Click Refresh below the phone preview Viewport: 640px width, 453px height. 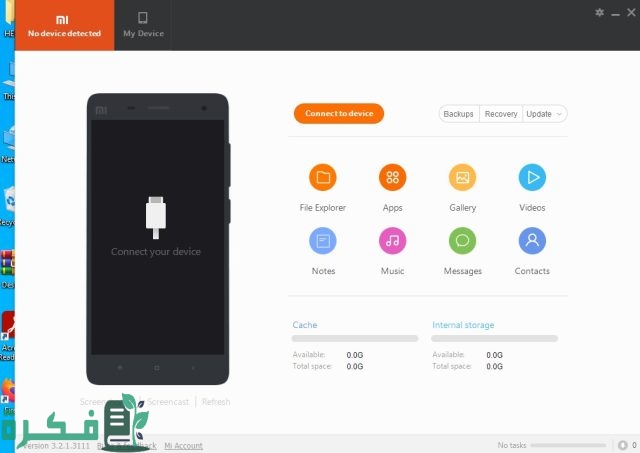215,402
